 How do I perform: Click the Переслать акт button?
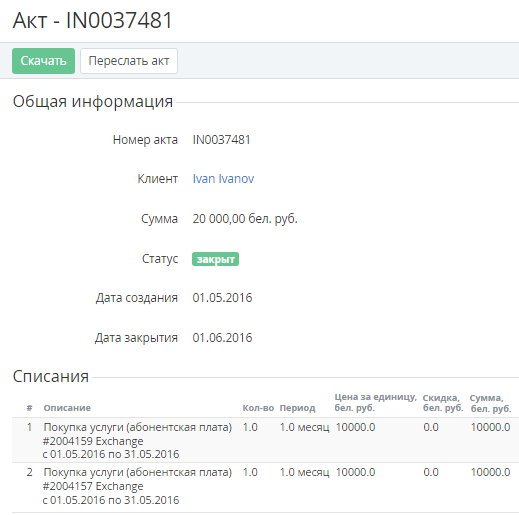click(129, 61)
